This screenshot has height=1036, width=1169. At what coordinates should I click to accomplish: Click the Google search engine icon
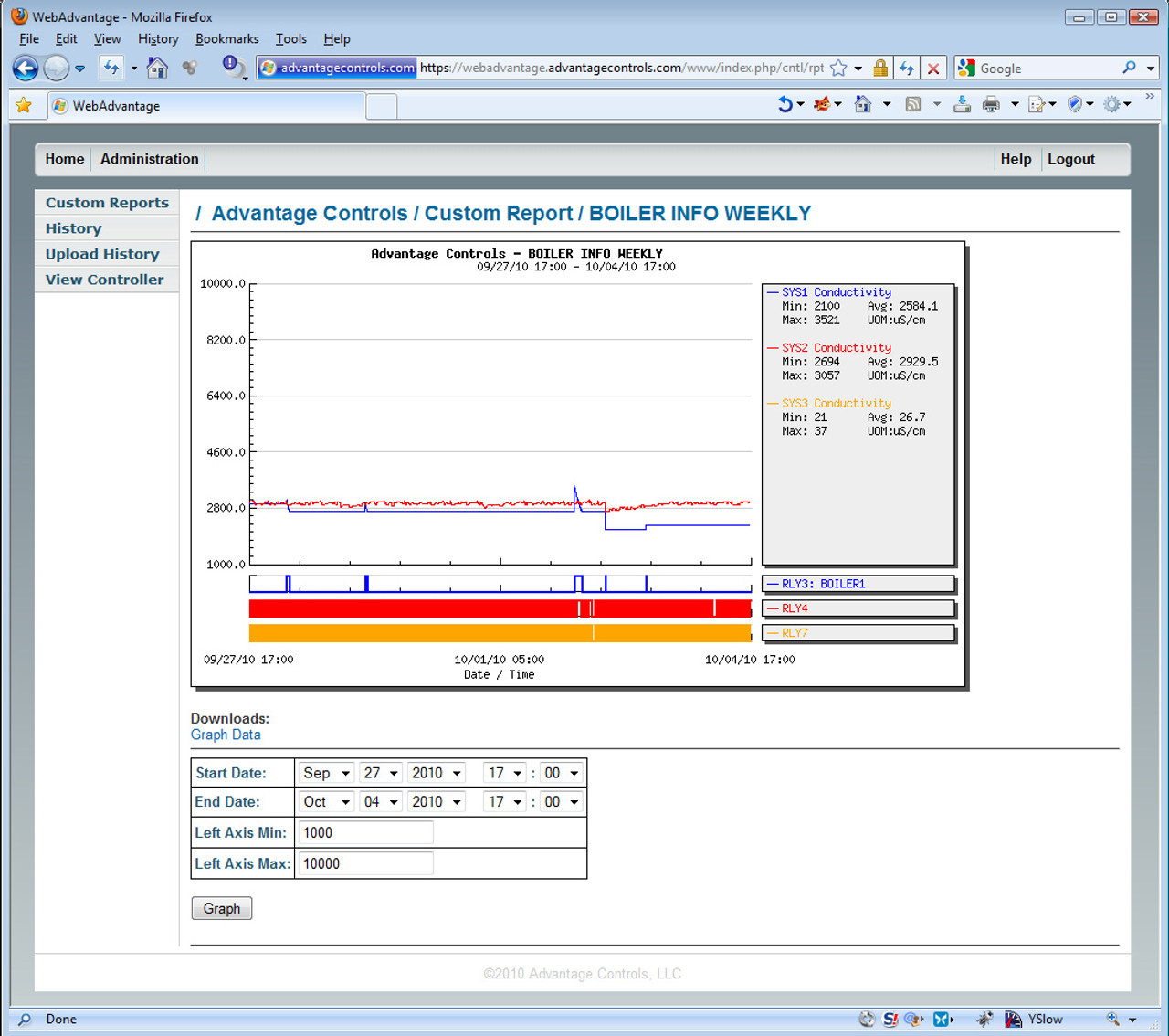point(966,68)
